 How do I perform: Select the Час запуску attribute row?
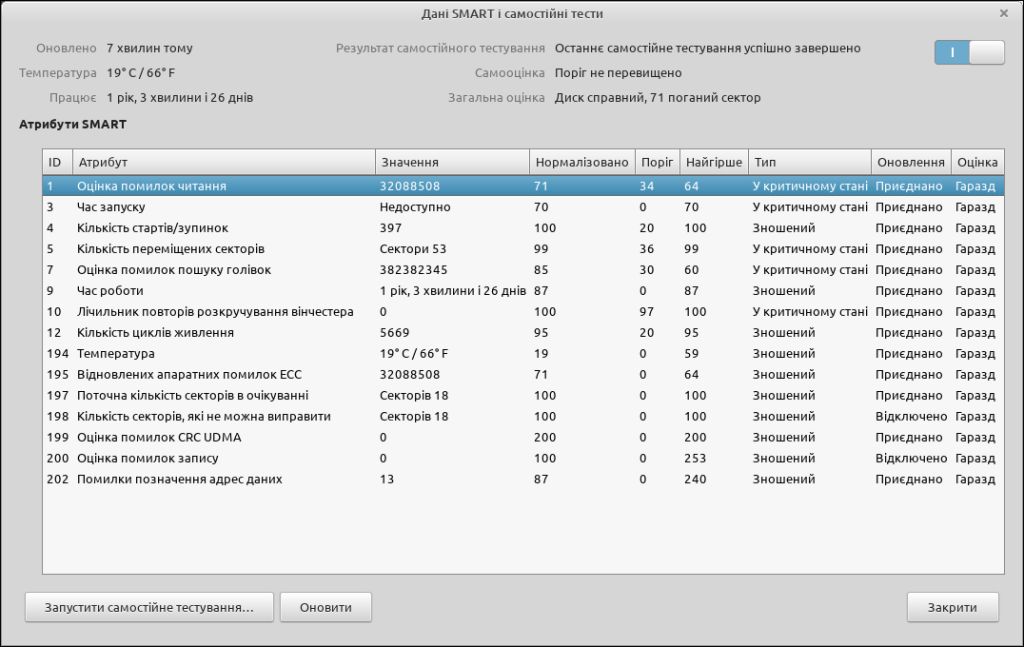pyautogui.click(x=523, y=207)
